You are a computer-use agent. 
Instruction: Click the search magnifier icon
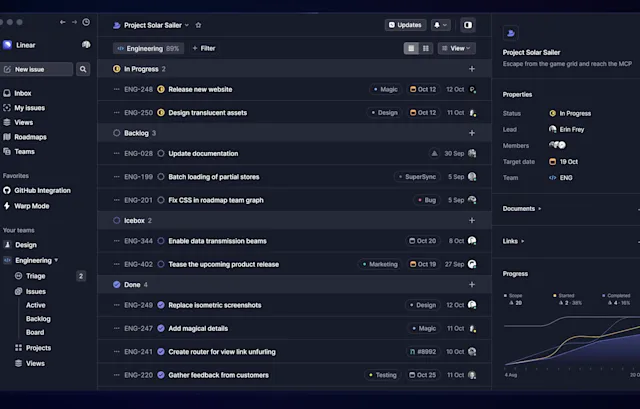click(83, 69)
